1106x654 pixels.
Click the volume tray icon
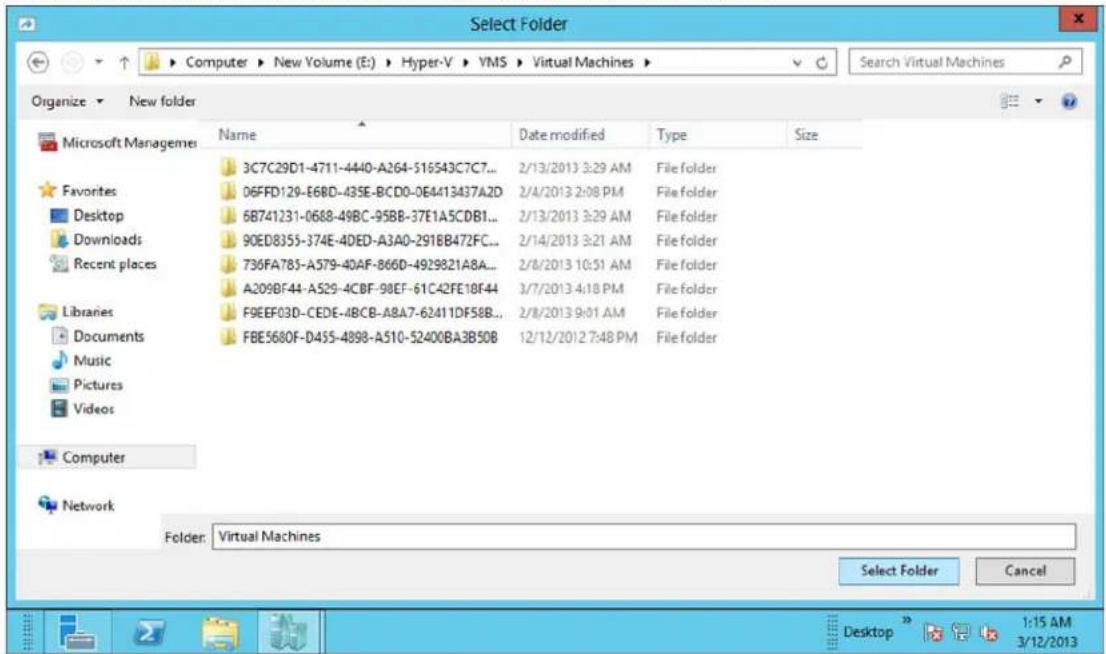coord(988,633)
